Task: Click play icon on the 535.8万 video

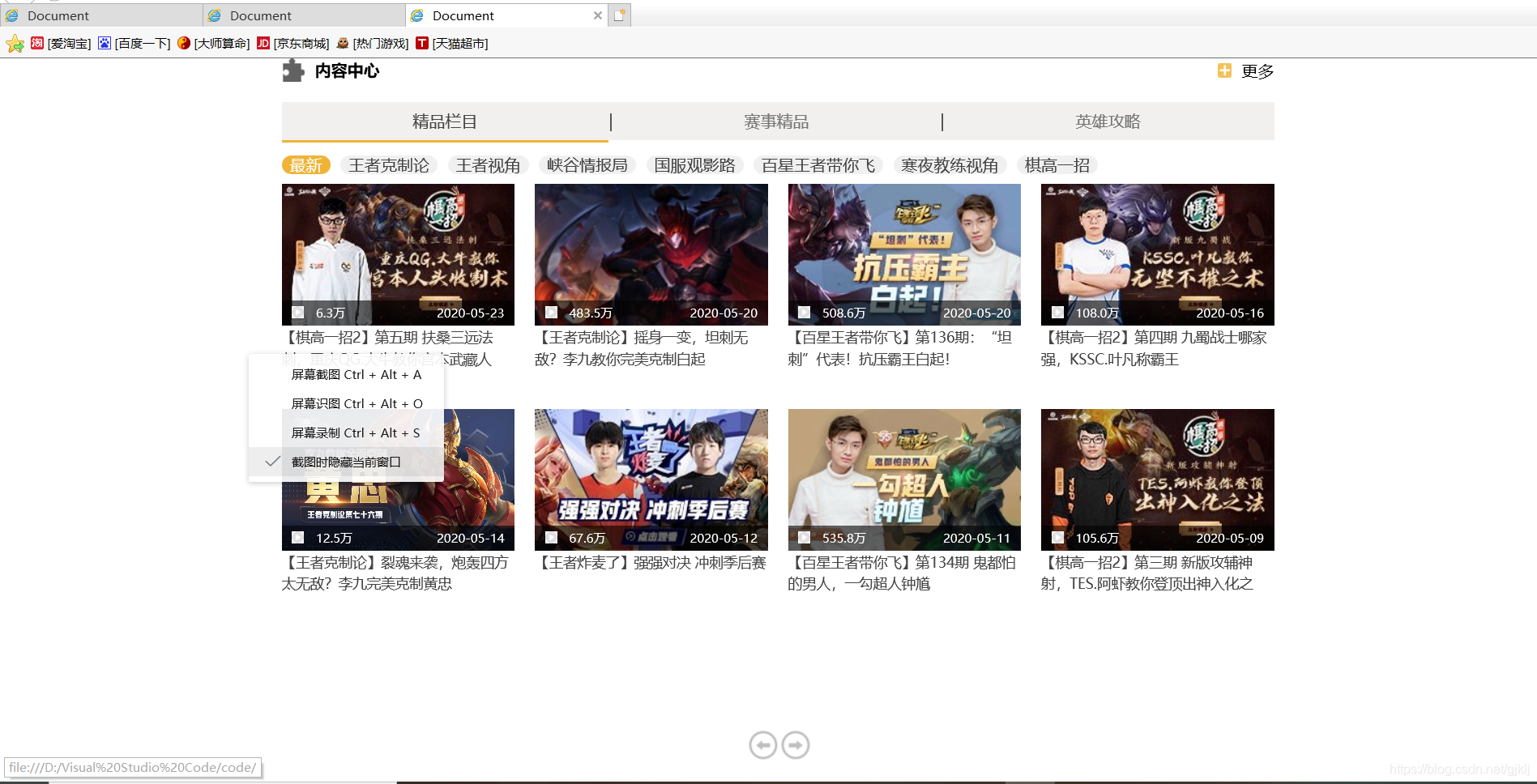Action: pyautogui.click(x=805, y=538)
